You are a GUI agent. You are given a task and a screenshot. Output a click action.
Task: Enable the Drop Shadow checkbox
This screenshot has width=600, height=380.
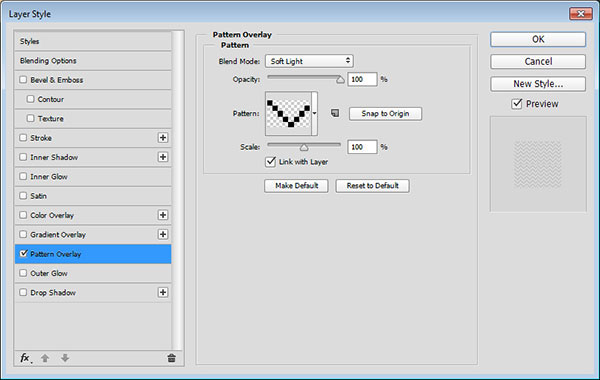23,292
